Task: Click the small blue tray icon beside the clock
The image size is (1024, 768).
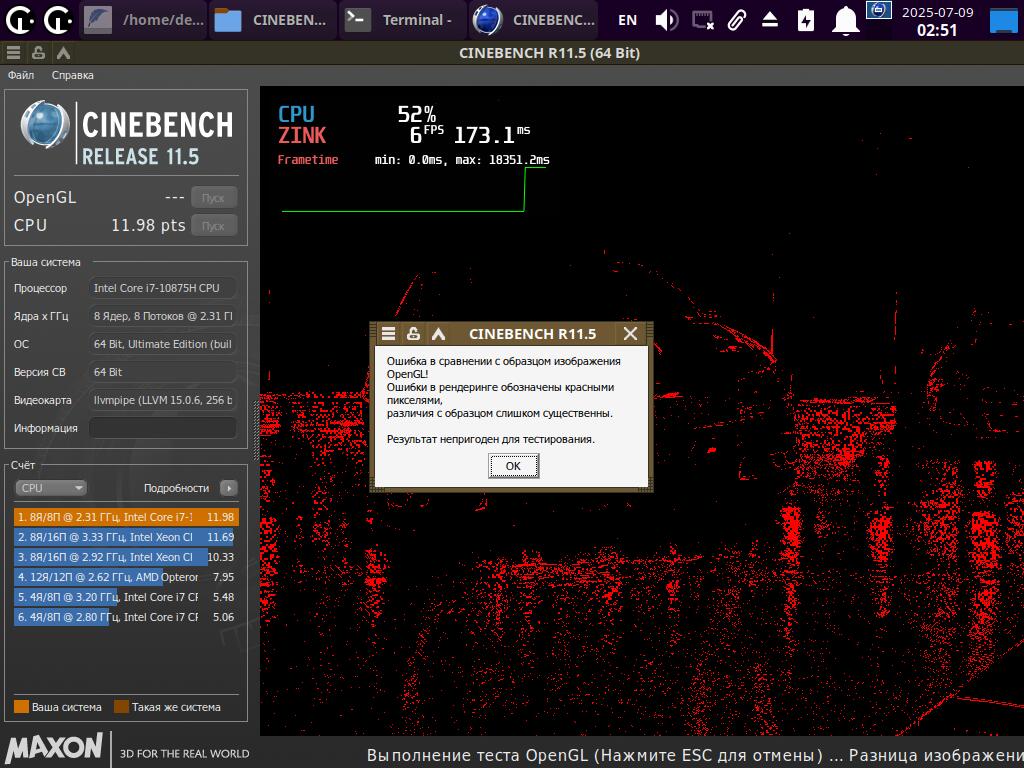Action: pos(878,10)
